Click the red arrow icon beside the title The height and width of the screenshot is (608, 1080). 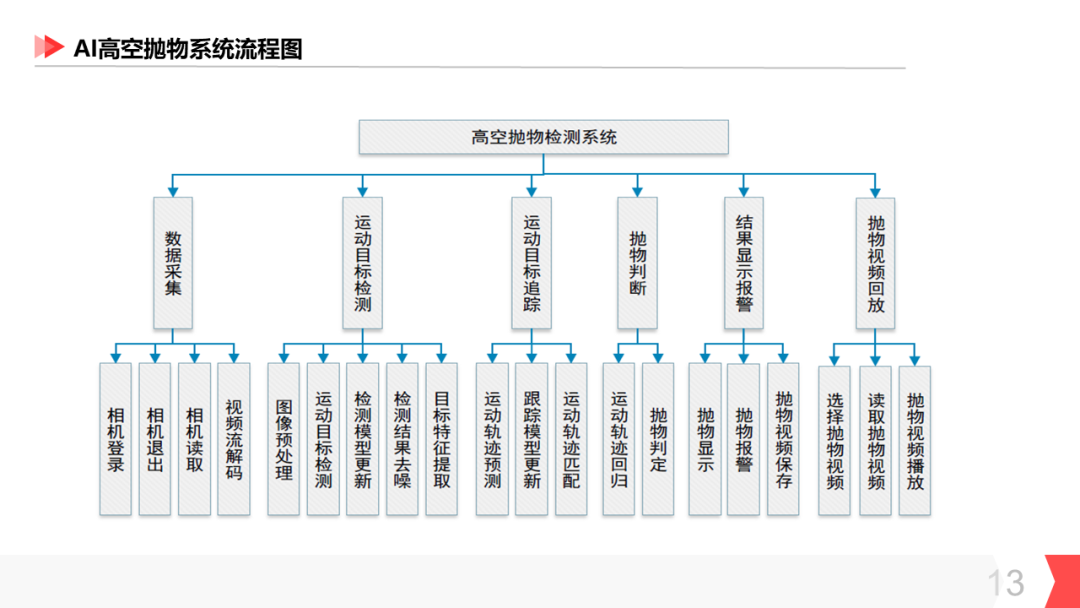[x=50, y=44]
